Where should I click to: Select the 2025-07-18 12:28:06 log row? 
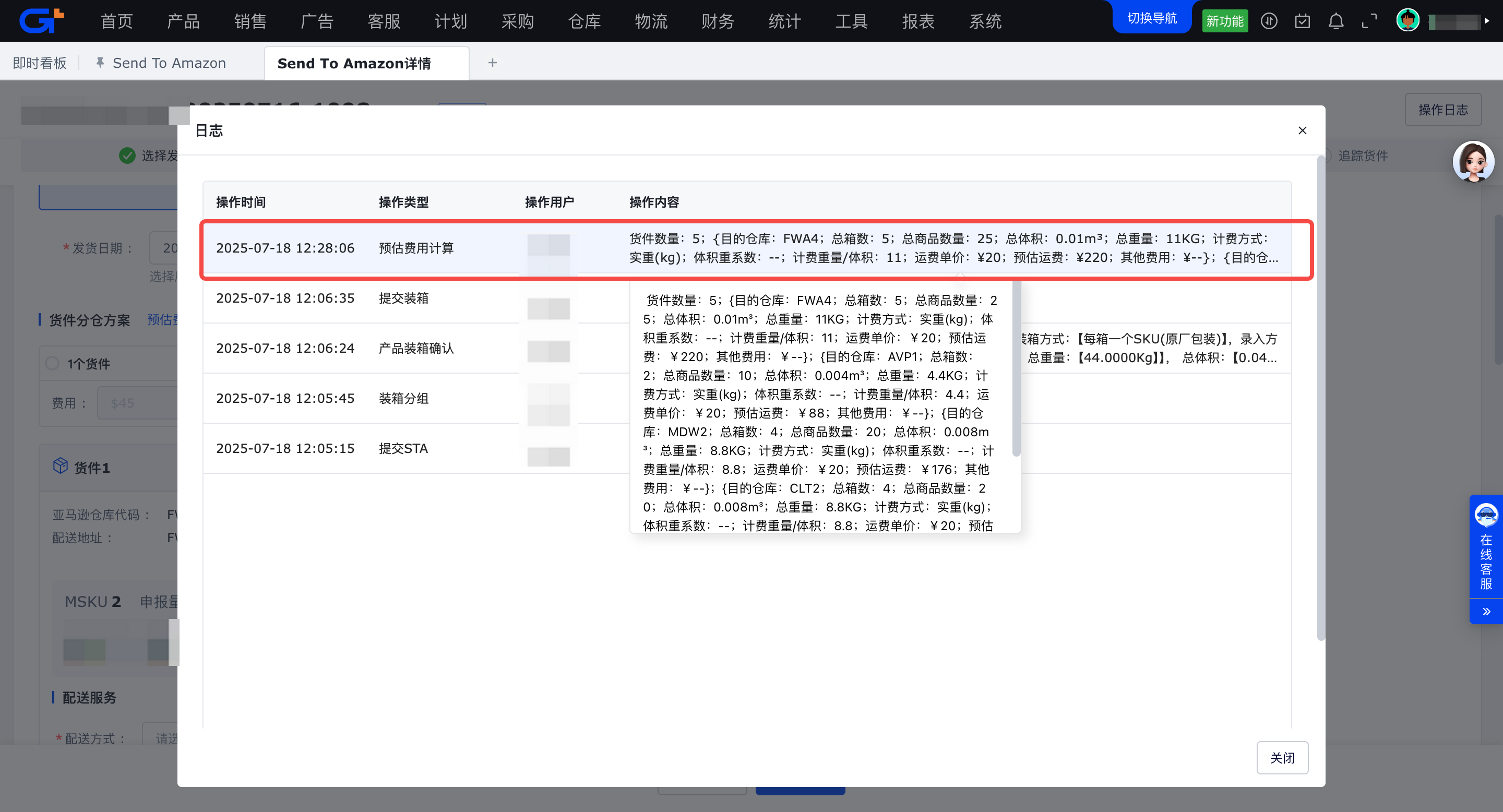[747, 248]
